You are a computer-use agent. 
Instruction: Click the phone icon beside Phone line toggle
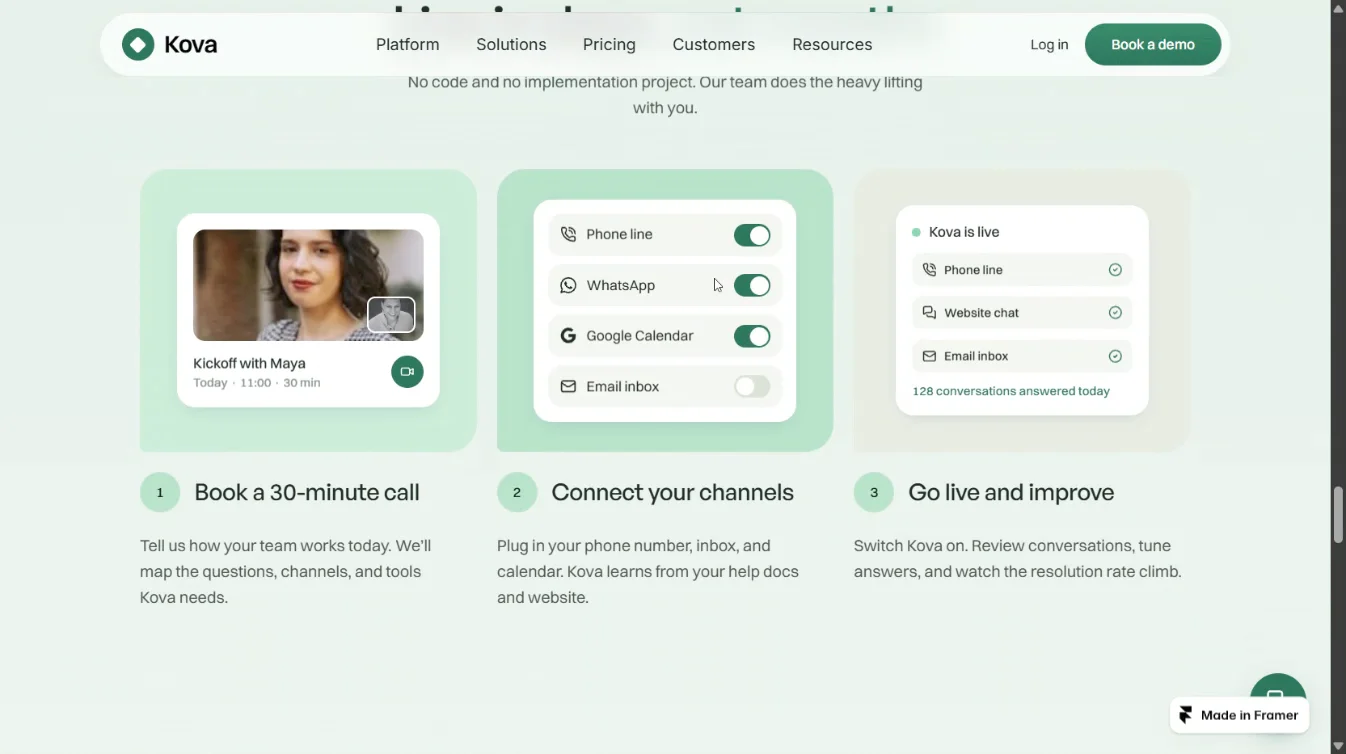568,234
